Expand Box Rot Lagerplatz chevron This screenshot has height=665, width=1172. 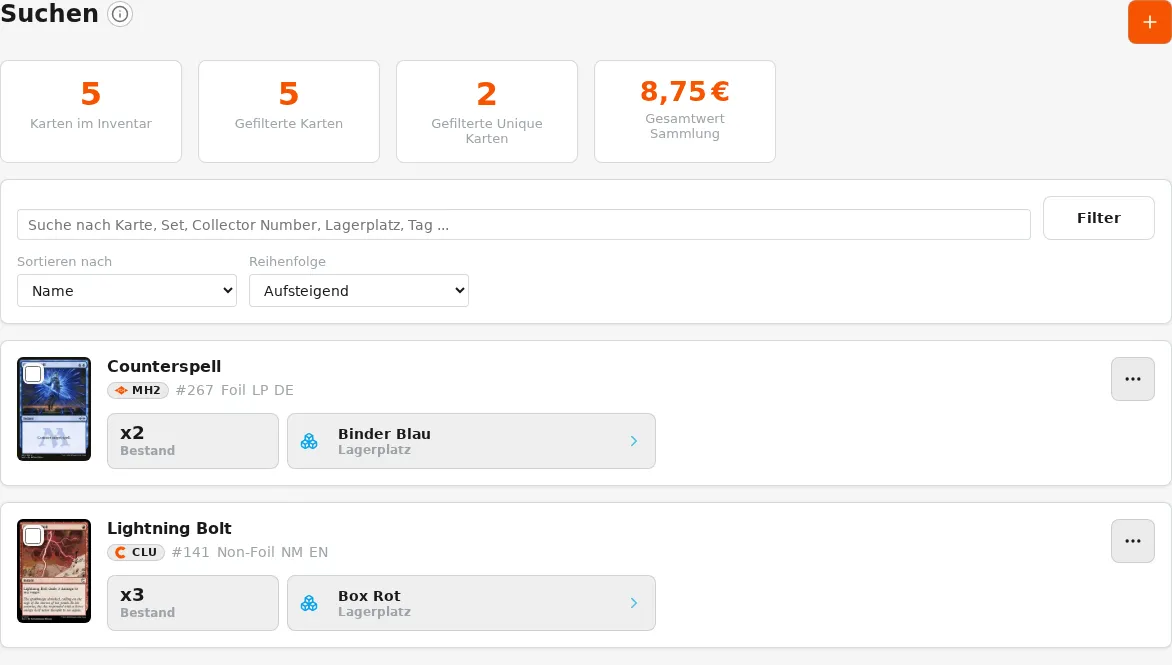coord(634,603)
